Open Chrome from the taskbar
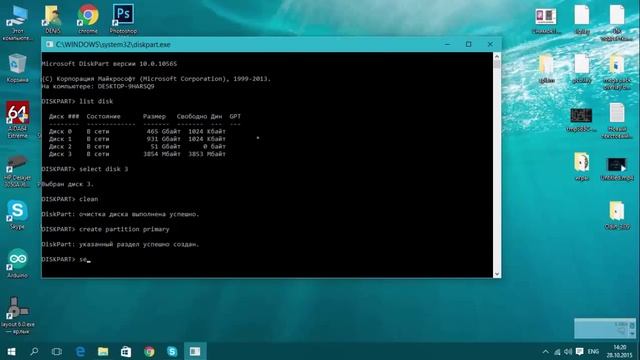 click(x=149, y=351)
